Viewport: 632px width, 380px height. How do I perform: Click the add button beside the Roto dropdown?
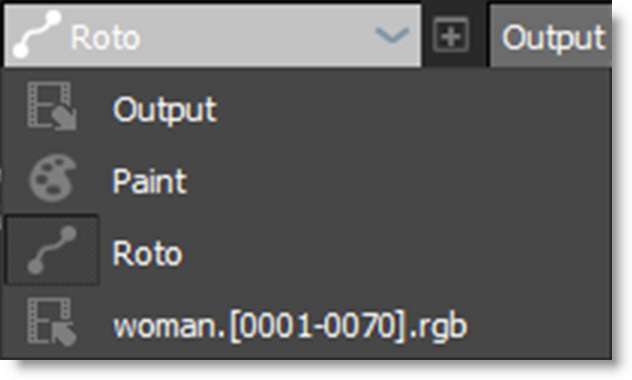[451, 35]
